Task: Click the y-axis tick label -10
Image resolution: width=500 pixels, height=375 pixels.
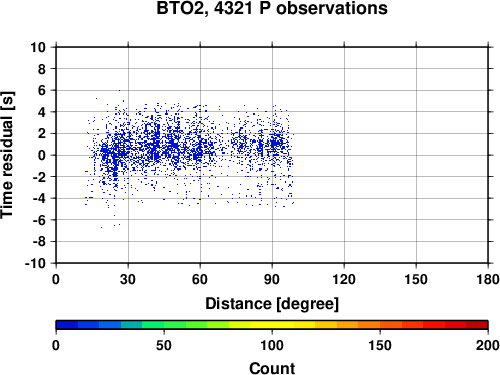Action: (35, 263)
